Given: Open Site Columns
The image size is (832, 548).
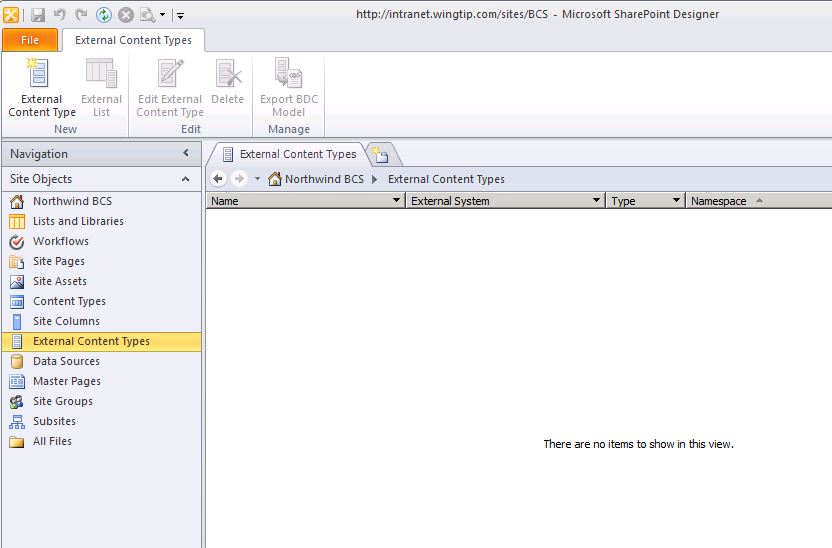Looking at the screenshot, I should coord(102,321).
